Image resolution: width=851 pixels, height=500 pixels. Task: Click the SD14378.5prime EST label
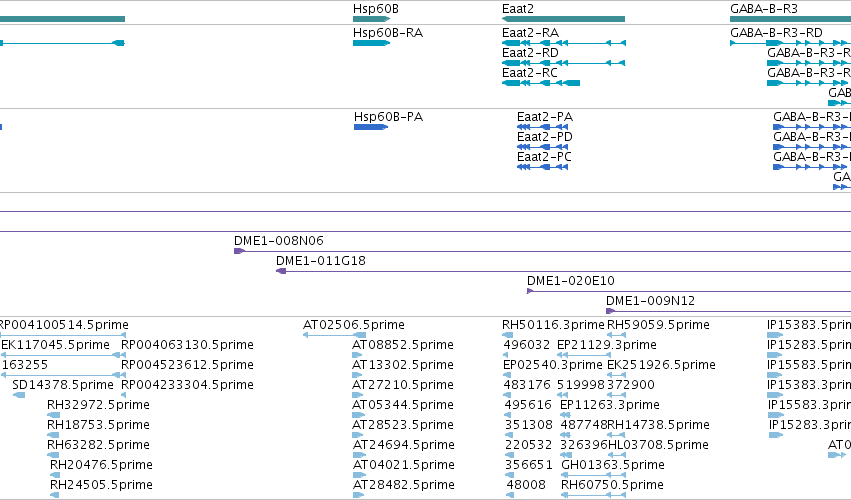(63, 385)
